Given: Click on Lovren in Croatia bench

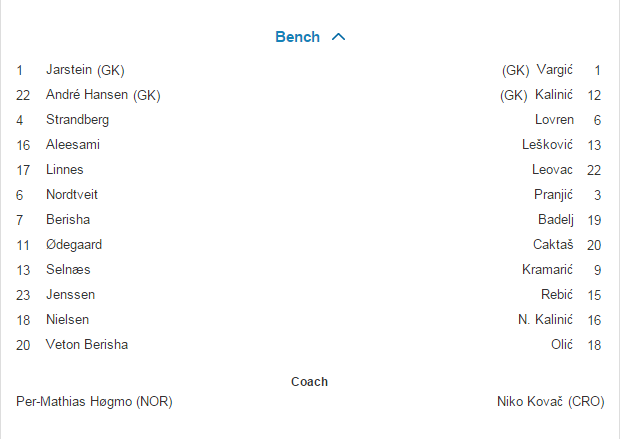Looking at the screenshot, I should click(x=554, y=120).
